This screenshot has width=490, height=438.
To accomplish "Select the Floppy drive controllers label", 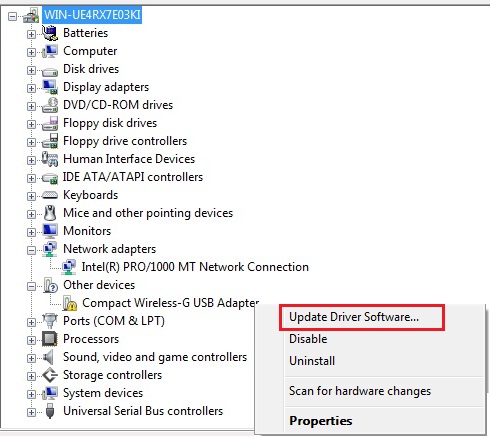I will pyautogui.click(x=125, y=141).
